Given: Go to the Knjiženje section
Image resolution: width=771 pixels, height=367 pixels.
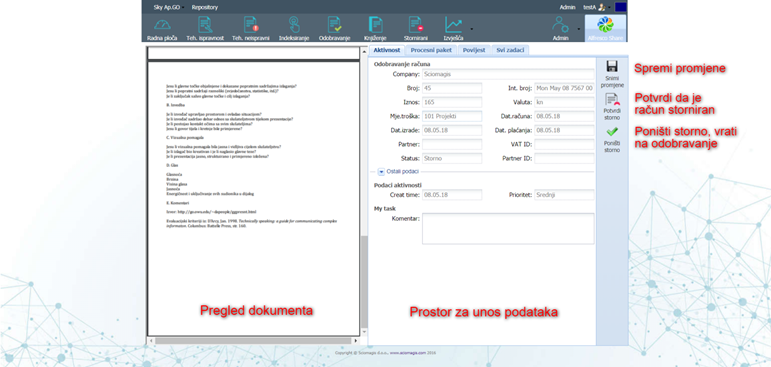Looking at the screenshot, I should (x=375, y=29).
